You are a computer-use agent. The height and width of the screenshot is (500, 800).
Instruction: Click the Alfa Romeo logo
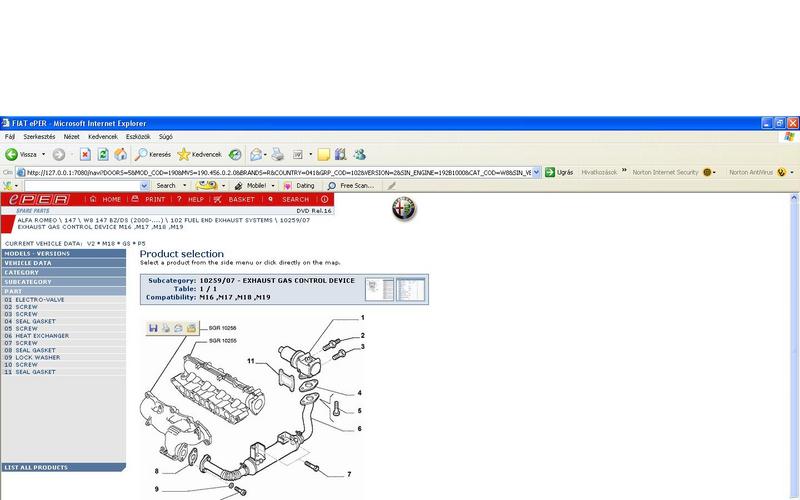[x=404, y=209]
